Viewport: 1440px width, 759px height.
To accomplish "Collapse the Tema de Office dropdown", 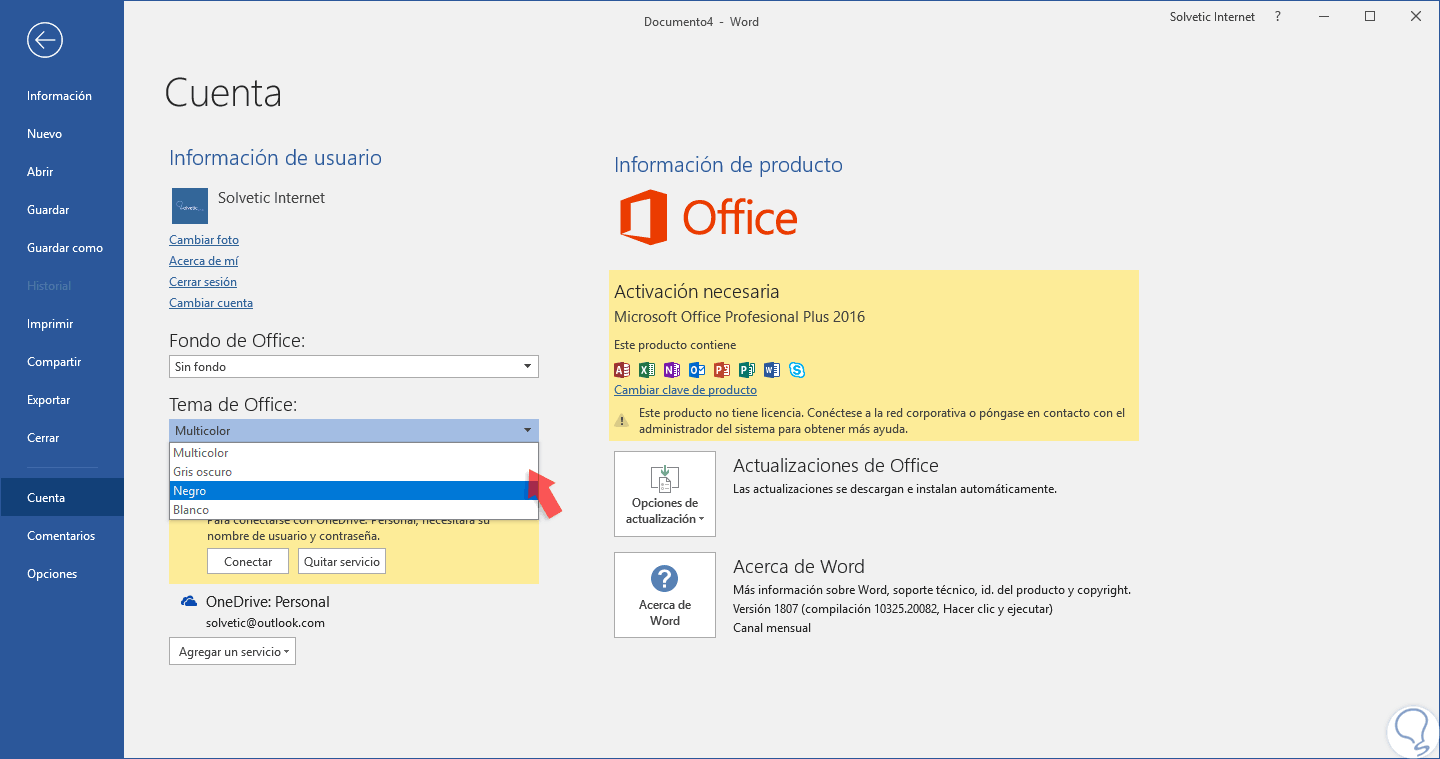I will click(x=354, y=431).
